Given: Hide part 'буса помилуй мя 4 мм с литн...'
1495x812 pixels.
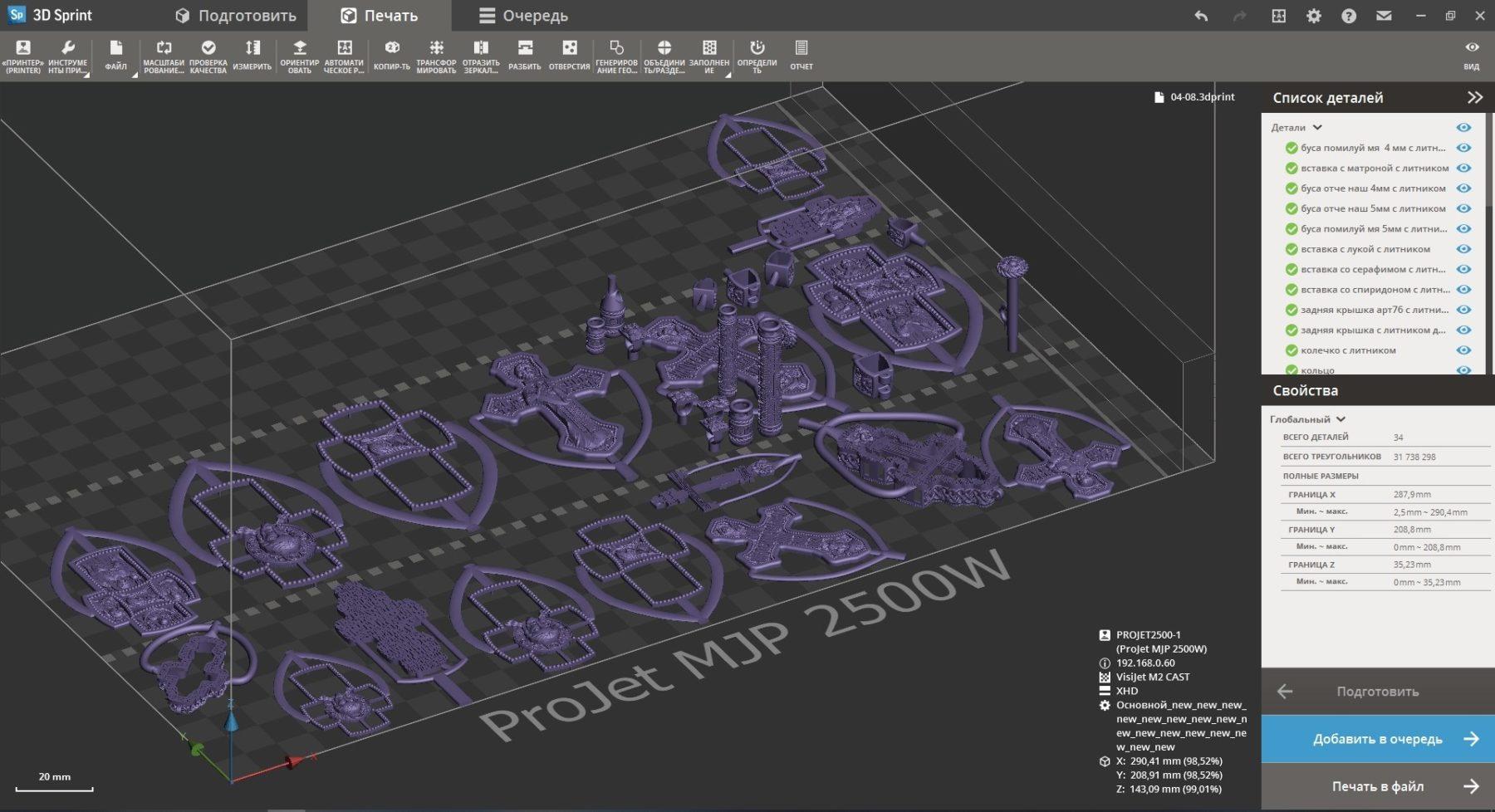Looking at the screenshot, I should click(x=1463, y=148).
